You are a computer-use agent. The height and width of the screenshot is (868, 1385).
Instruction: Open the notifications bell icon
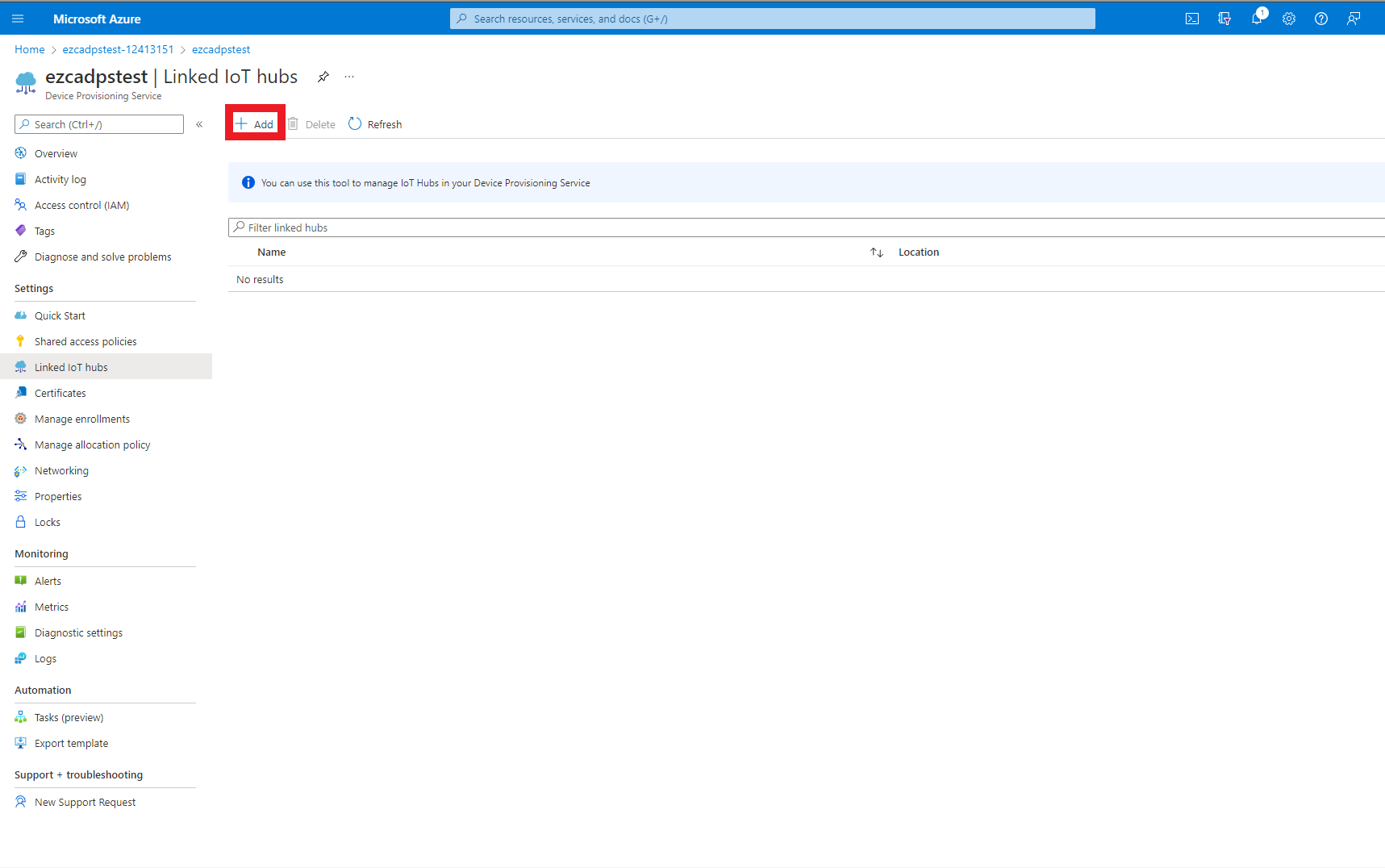pyautogui.click(x=1257, y=19)
